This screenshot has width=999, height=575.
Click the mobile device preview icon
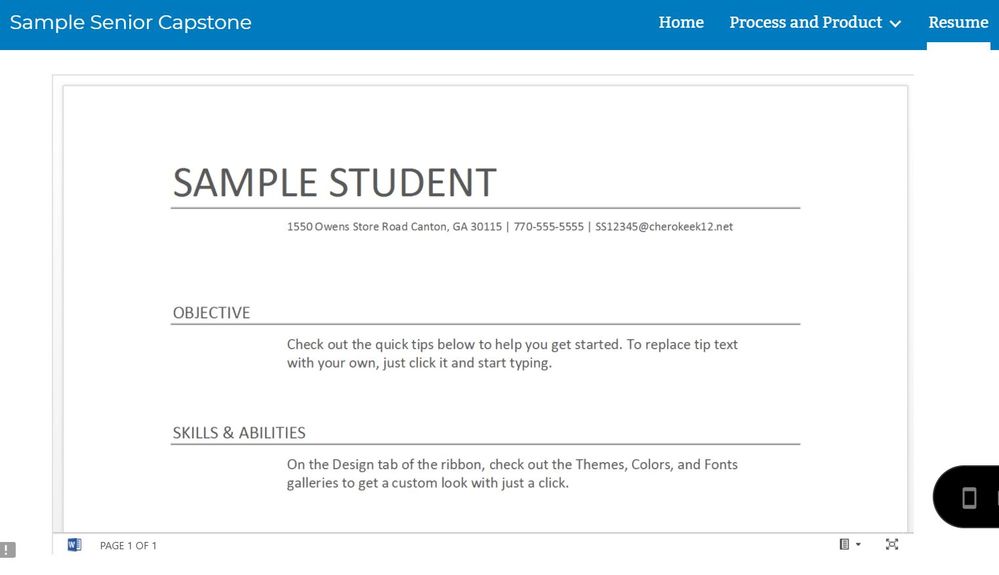coord(968,497)
